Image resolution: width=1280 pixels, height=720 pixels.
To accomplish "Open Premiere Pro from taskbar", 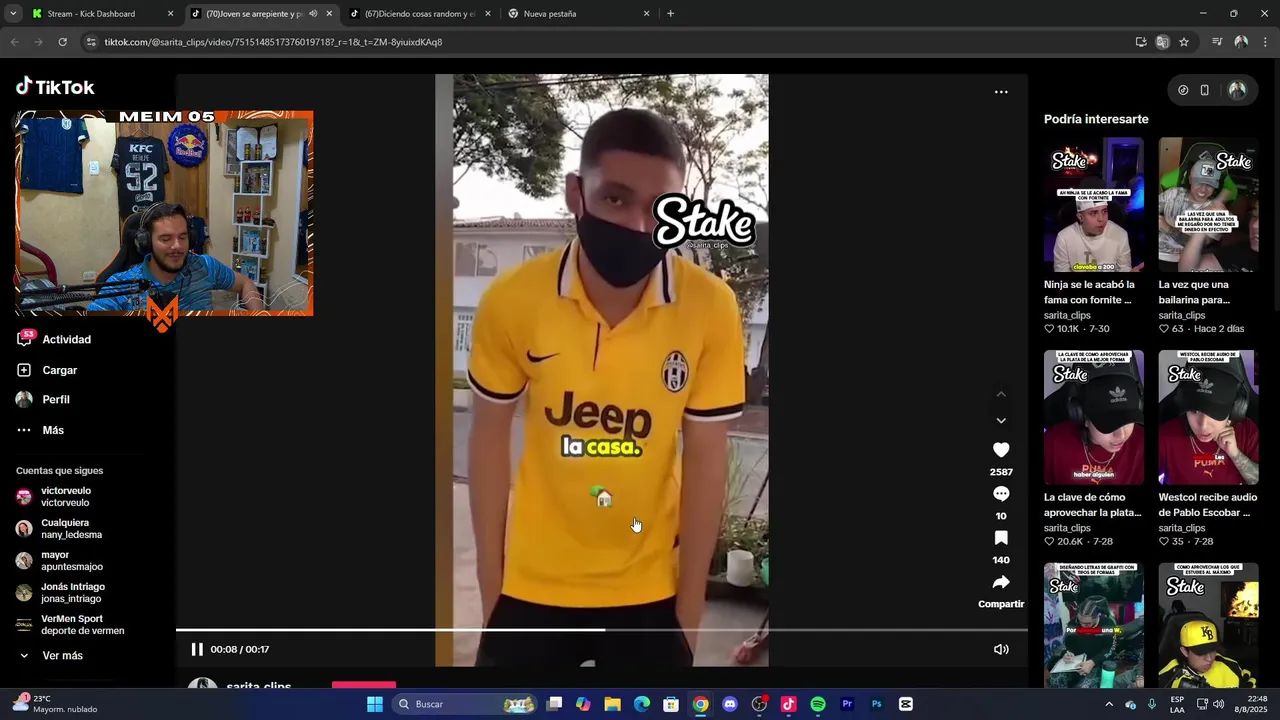I will click(x=847, y=704).
